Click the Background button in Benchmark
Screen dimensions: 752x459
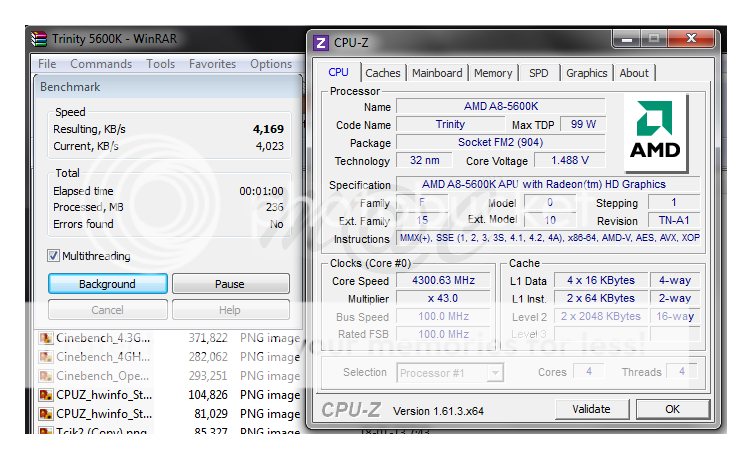[x=107, y=284]
